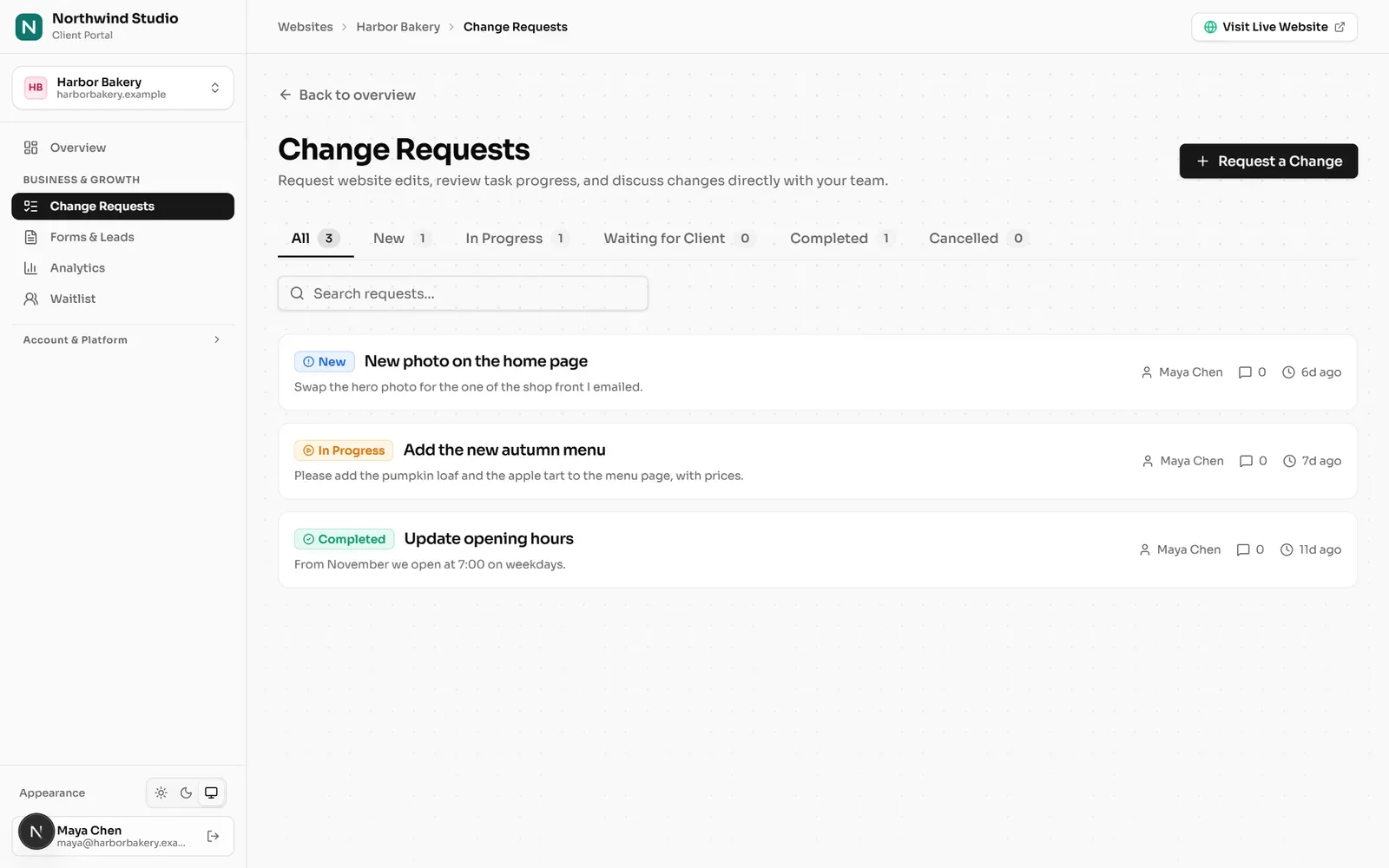Viewport: 1389px width, 868px height.
Task: Select the In Progress tab
Action: (x=517, y=239)
